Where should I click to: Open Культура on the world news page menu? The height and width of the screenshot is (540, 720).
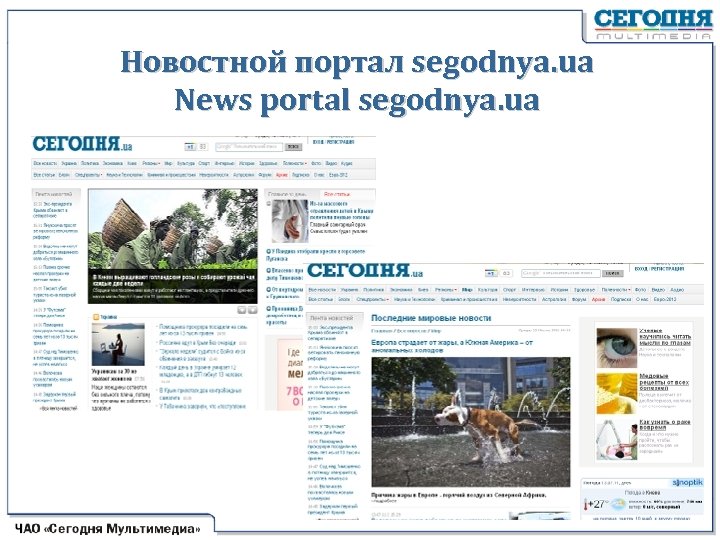tap(488, 290)
